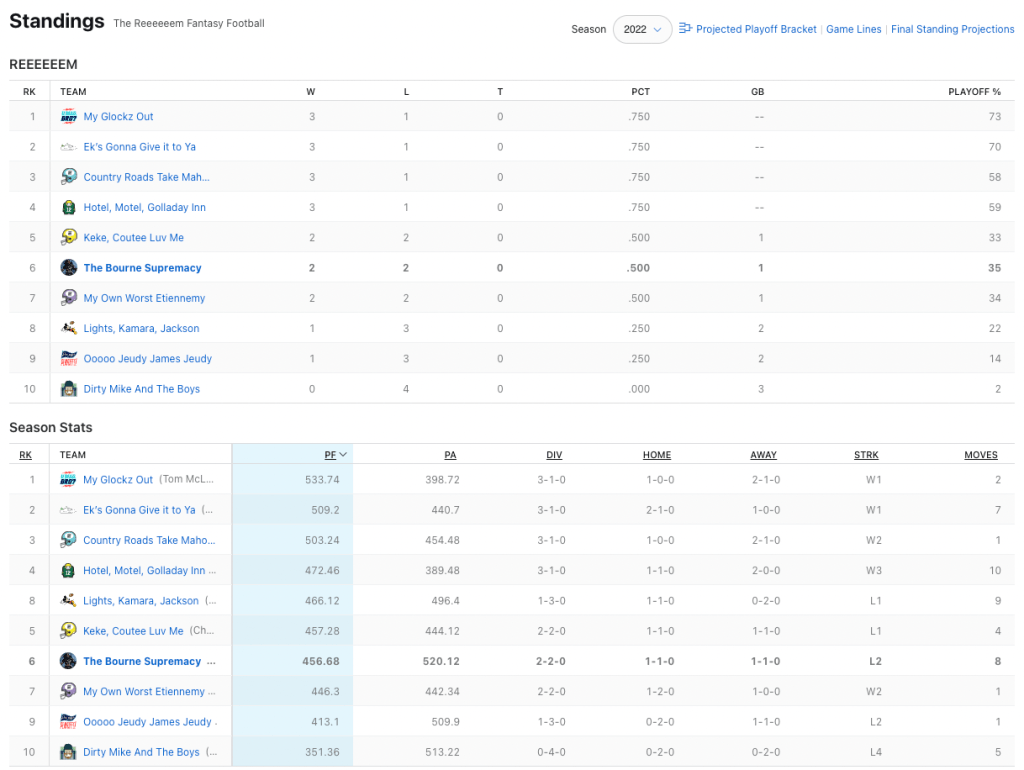The width and height of the screenshot is (1024, 770).
Task: Sort Season Stats by PA column
Action: point(450,455)
